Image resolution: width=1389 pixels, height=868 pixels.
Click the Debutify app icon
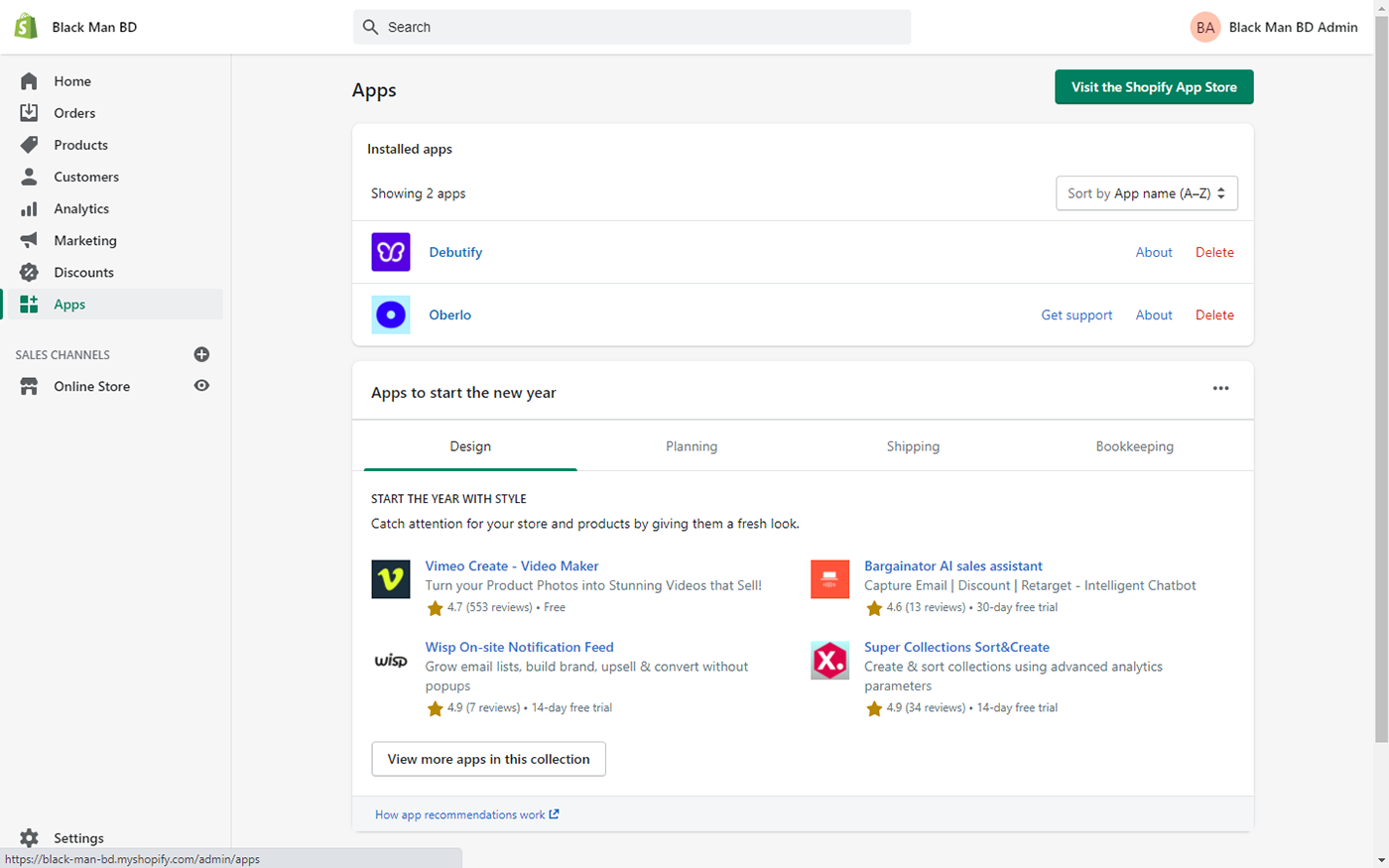click(x=391, y=252)
